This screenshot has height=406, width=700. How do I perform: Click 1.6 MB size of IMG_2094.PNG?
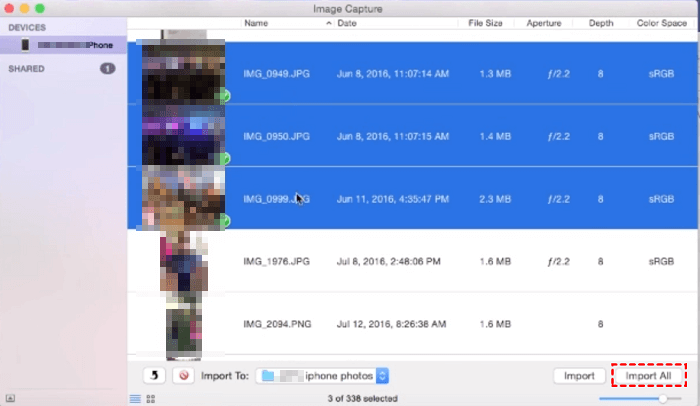pyautogui.click(x=495, y=324)
